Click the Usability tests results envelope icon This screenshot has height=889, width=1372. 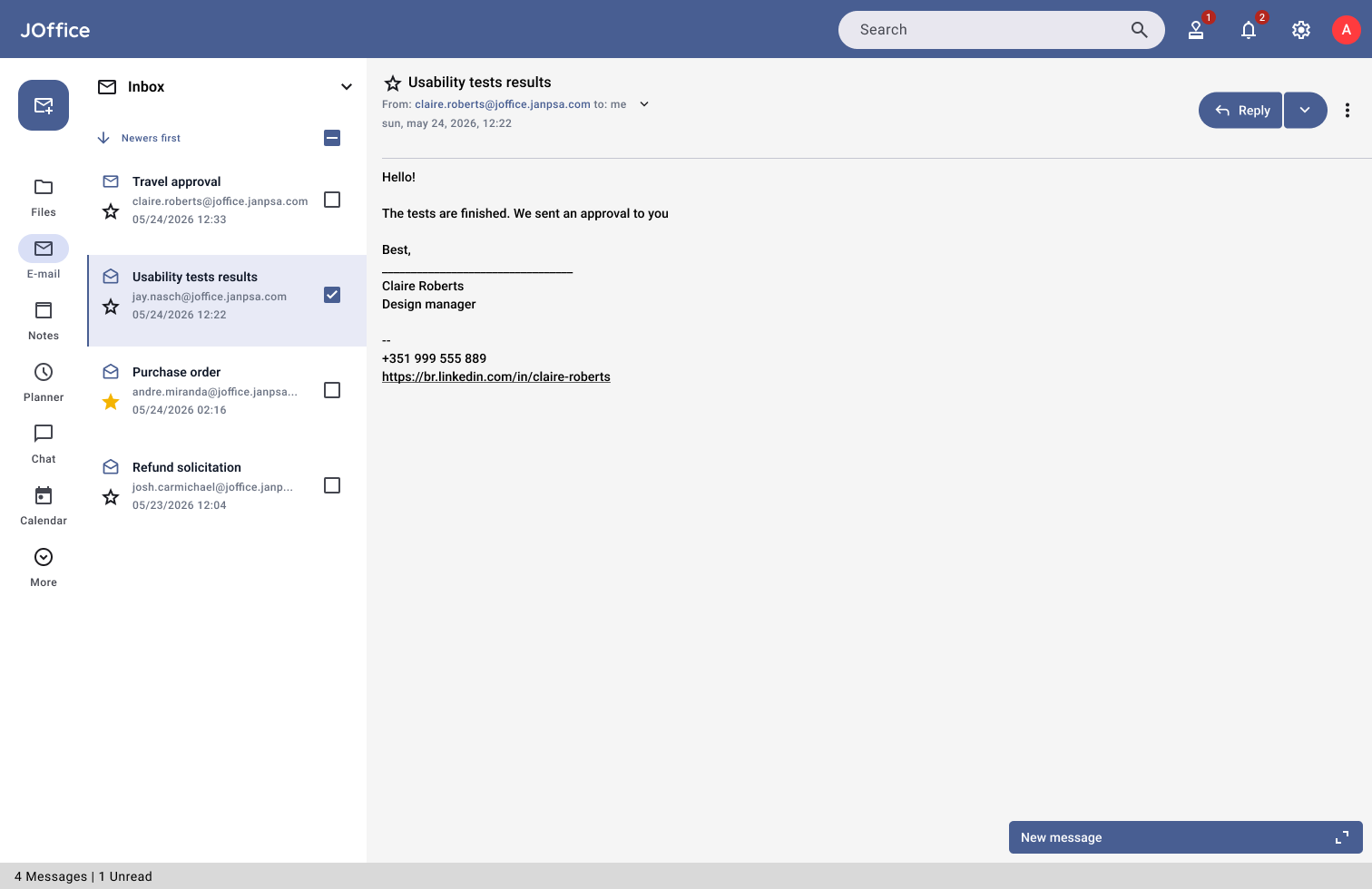111,276
